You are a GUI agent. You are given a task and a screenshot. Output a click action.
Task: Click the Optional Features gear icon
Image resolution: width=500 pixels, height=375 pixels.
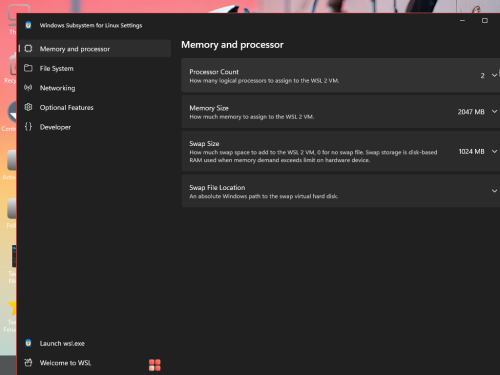pyautogui.click(x=28, y=107)
